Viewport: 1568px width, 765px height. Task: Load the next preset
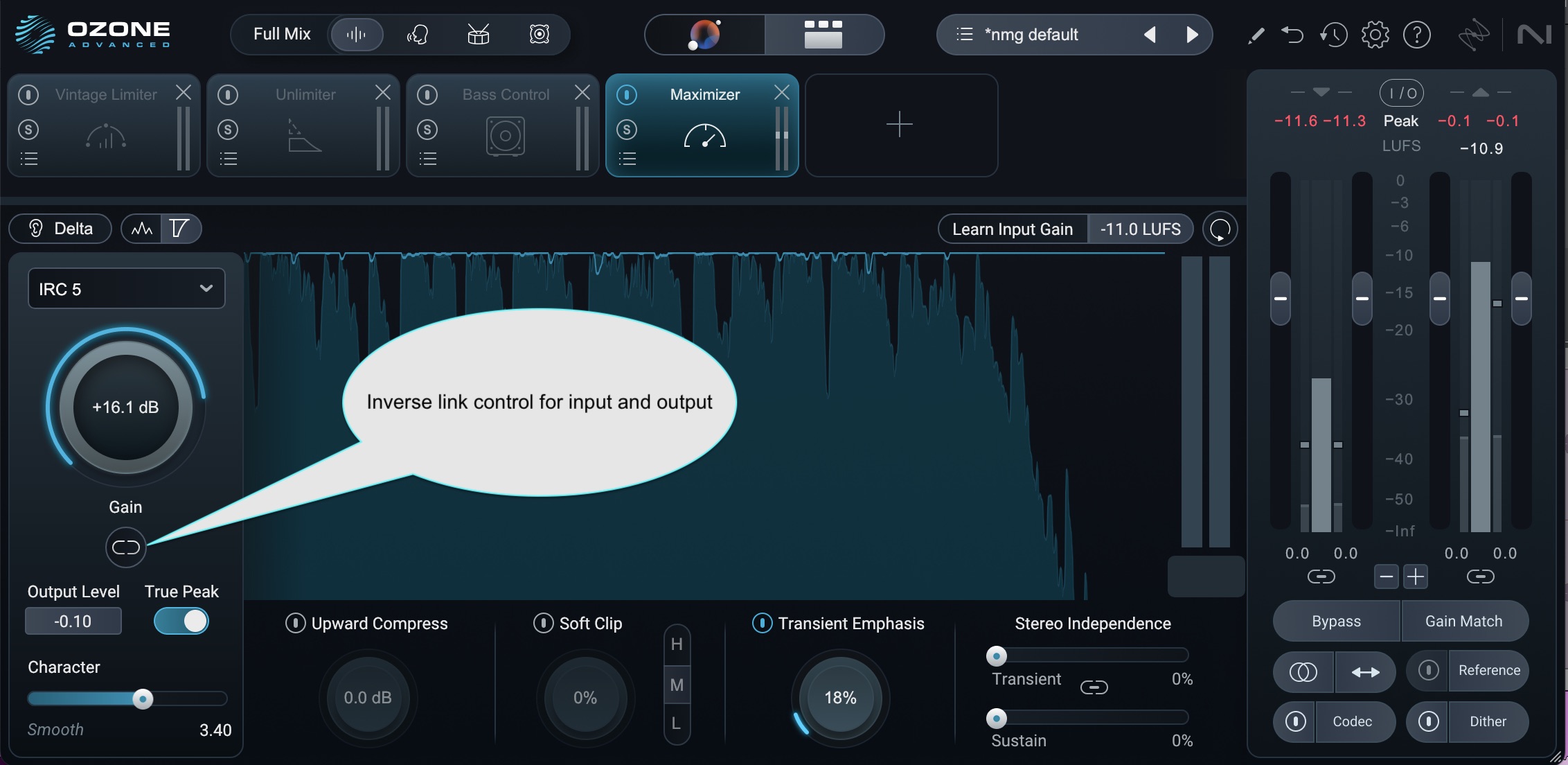[1192, 35]
